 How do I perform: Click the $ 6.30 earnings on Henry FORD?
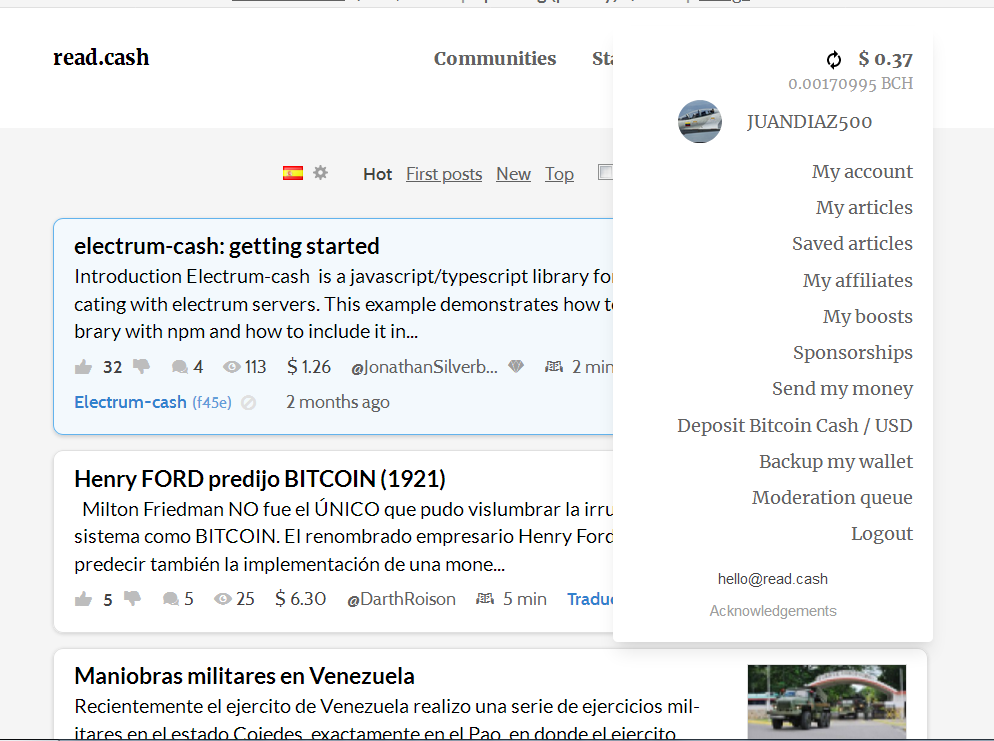pyautogui.click(x=300, y=599)
